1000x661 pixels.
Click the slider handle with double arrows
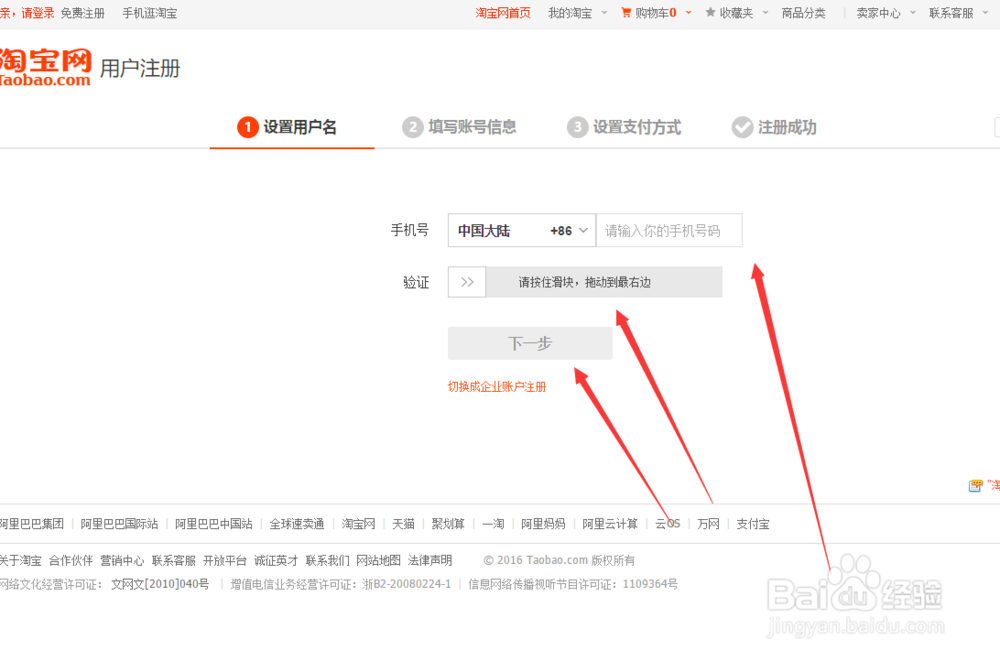coord(467,282)
